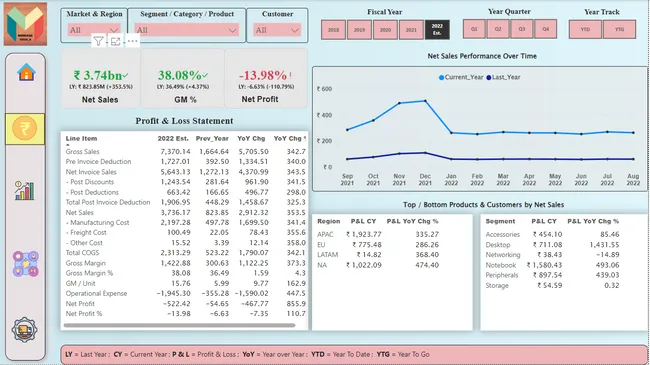Select the Pre Invoice Deduction row

[185, 162]
